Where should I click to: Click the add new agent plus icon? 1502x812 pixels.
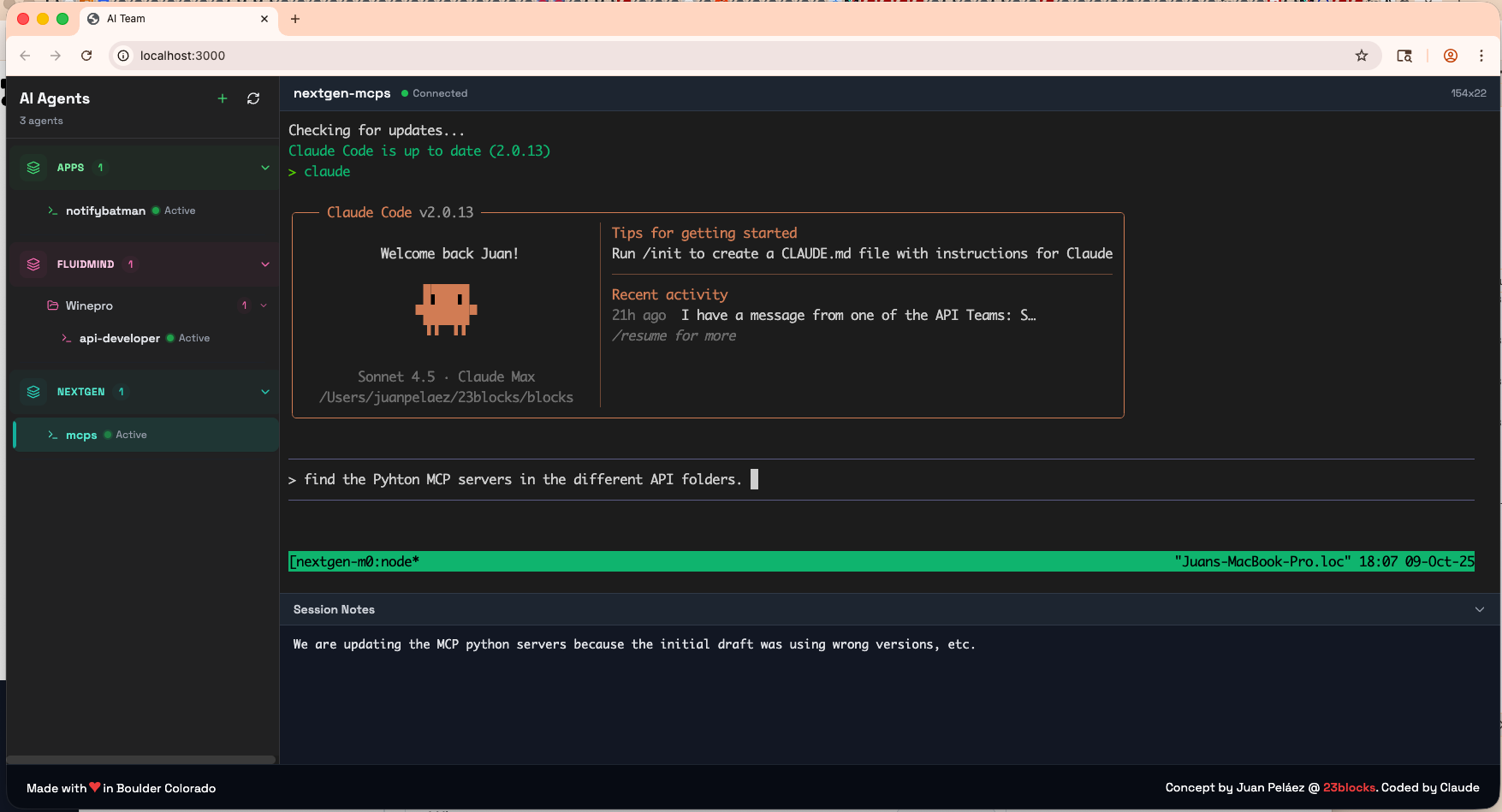223,98
